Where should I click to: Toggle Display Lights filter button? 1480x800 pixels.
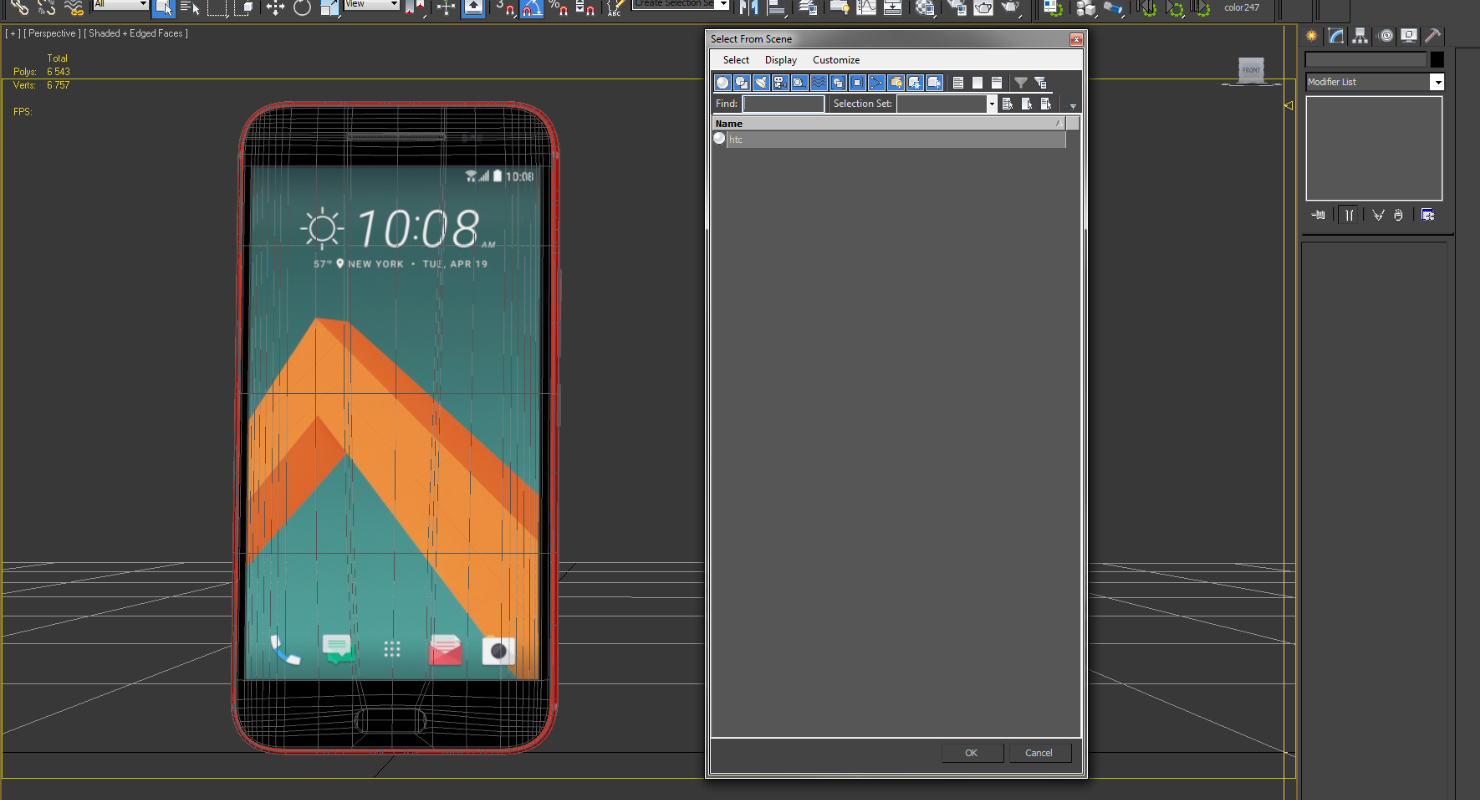(x=761, y=83)
